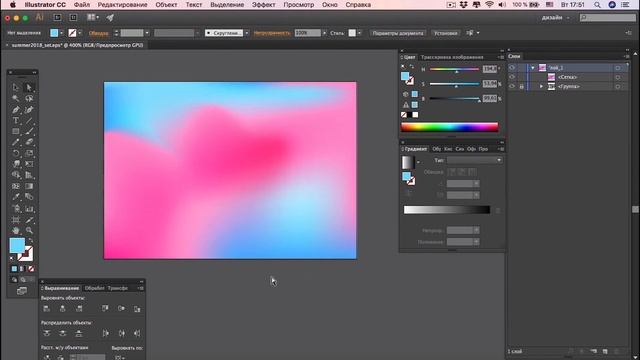Select the Pen tool
The image size is (640, 360).
[16, 109]
